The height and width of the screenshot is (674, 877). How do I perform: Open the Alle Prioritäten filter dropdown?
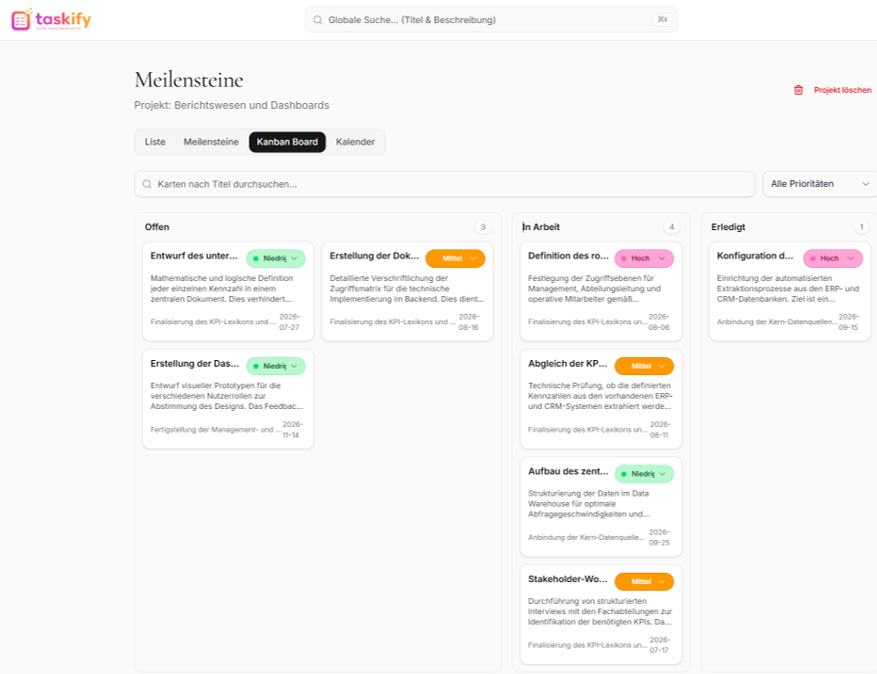coord(820,184)
